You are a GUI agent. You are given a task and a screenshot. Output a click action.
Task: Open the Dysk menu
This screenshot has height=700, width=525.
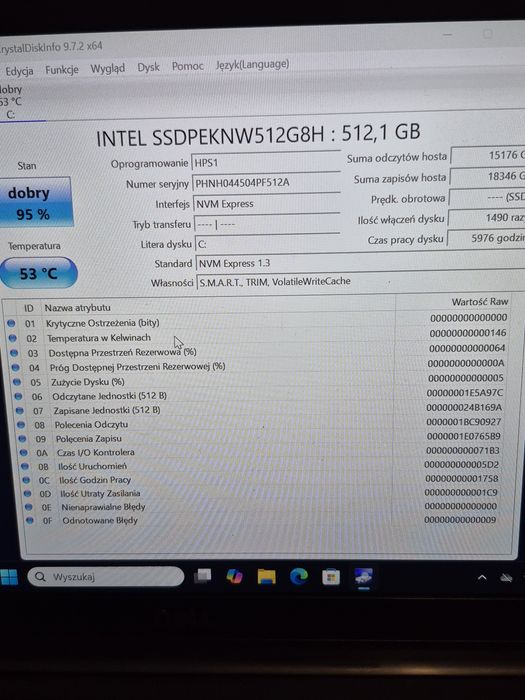(148, 67)
